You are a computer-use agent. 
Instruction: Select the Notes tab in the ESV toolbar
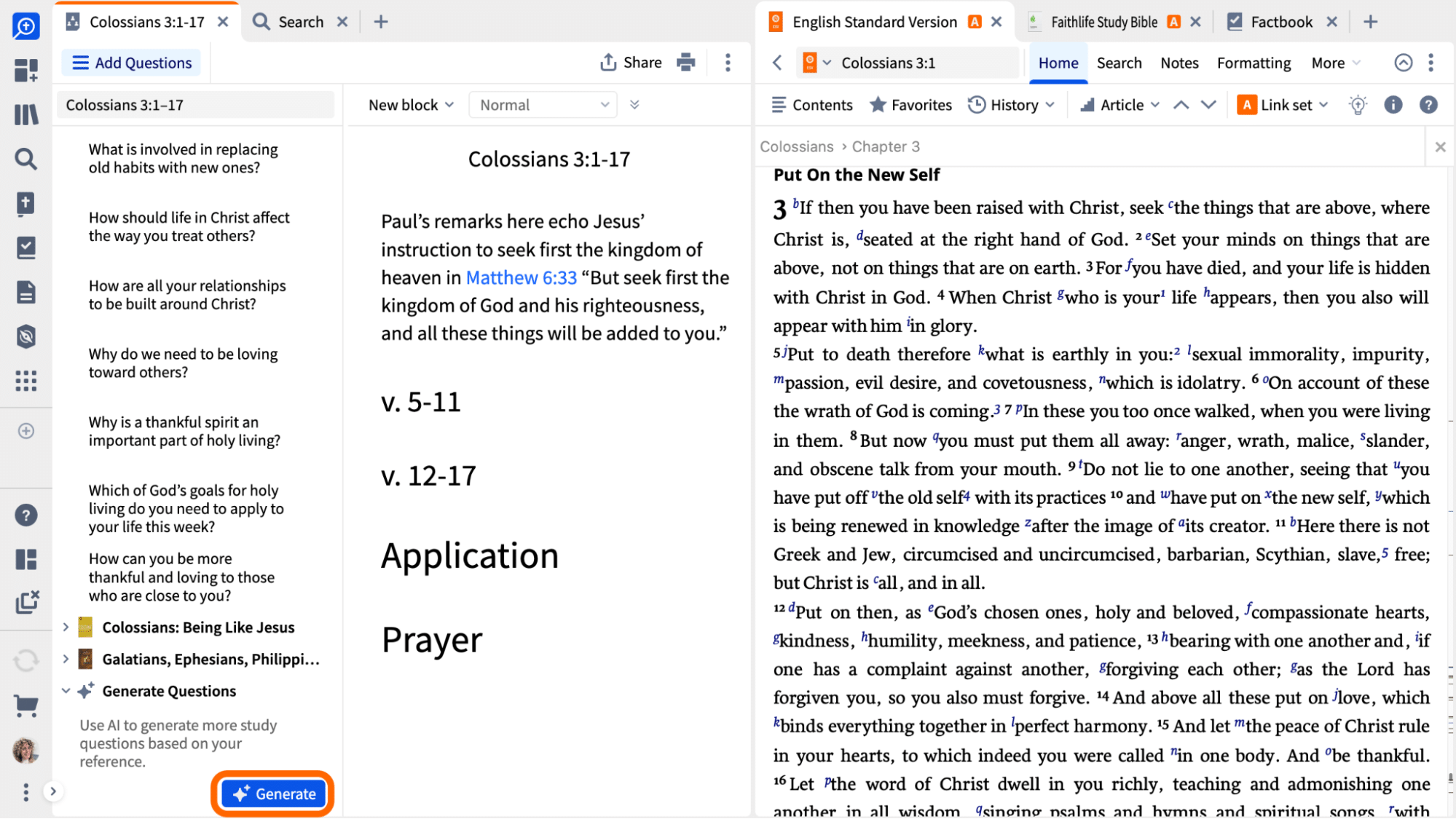click(1179, 63)
